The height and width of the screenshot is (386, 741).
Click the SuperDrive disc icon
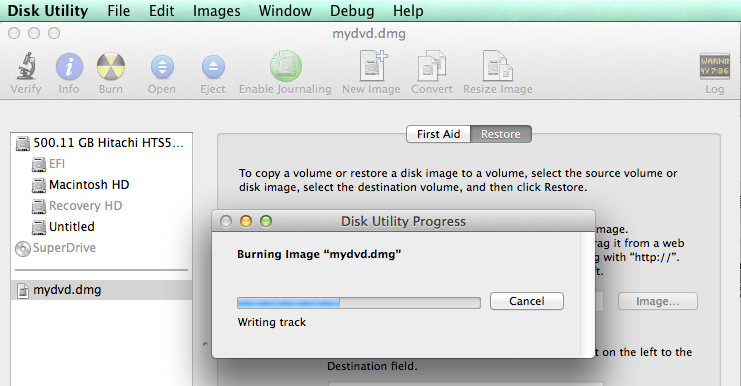(23, 249)
